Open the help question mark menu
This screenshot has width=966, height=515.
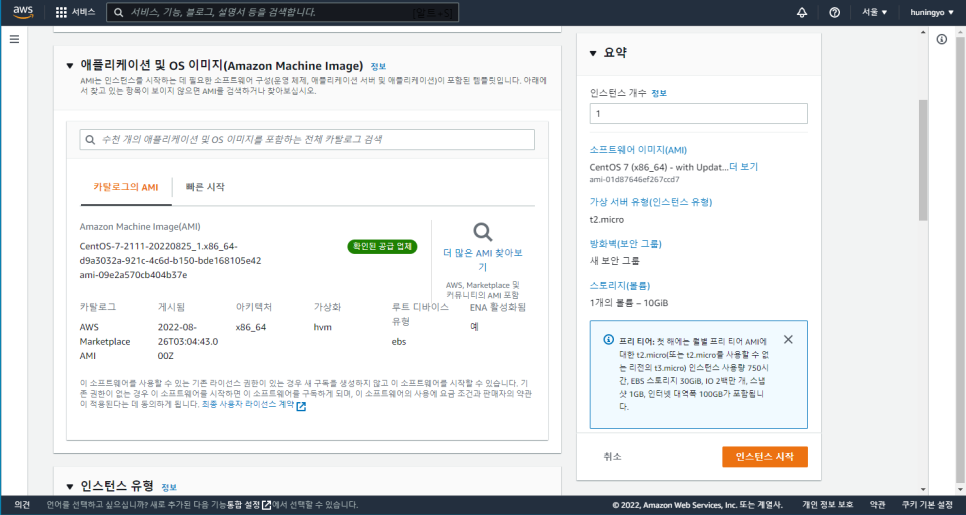835,12
